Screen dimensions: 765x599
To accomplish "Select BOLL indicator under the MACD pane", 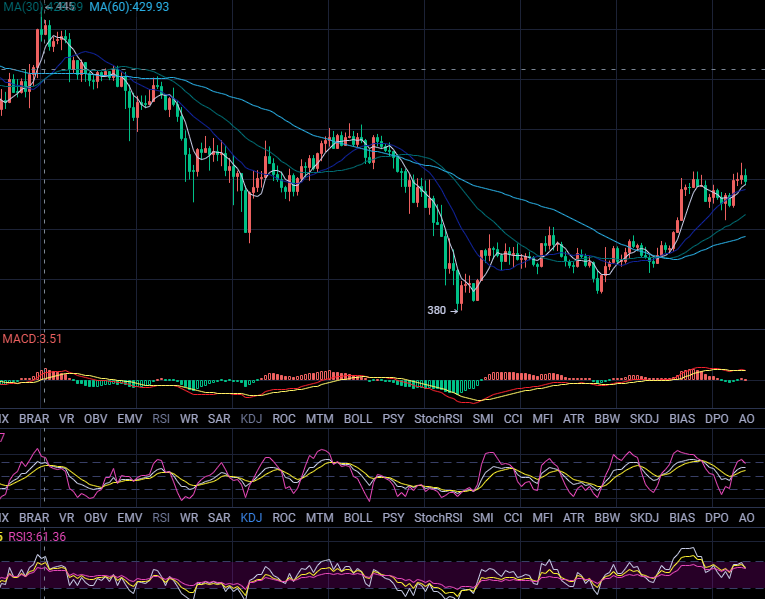I will click(358, 419).
